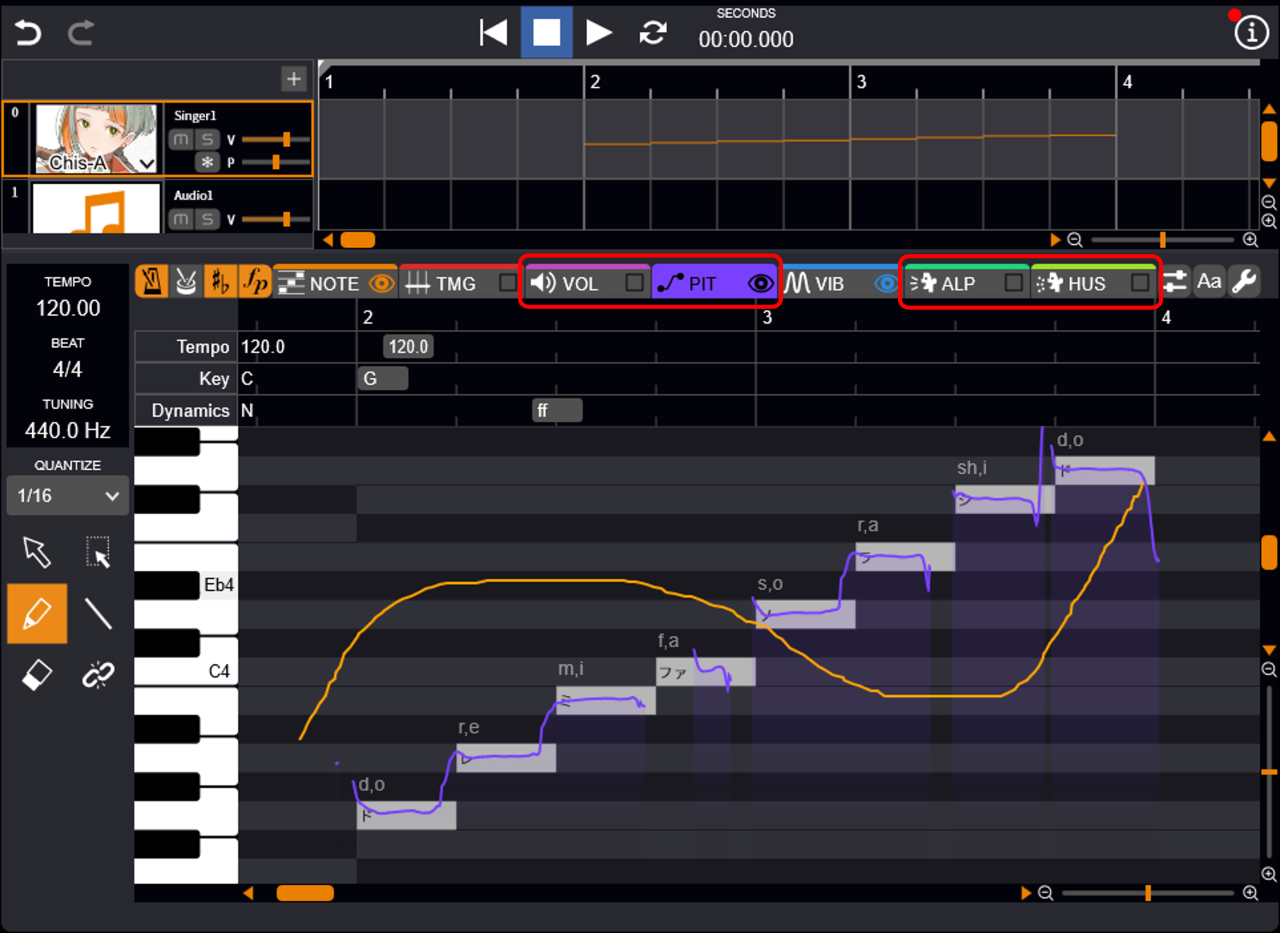
Task: Pick the straight line tool
Action: [x=98, y=614]
